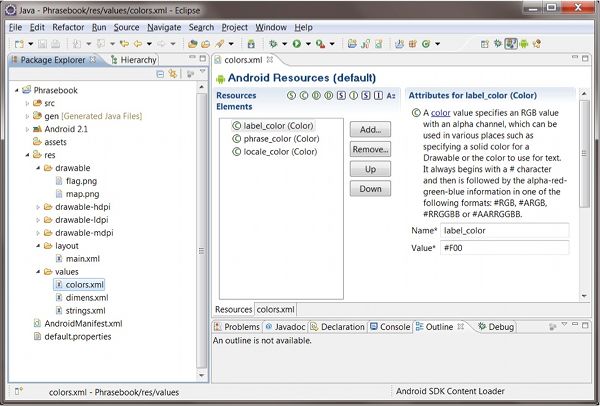Toggle the I filter icon after first square S
Viewport: 600px width, 406px height.
click(354, 95)
